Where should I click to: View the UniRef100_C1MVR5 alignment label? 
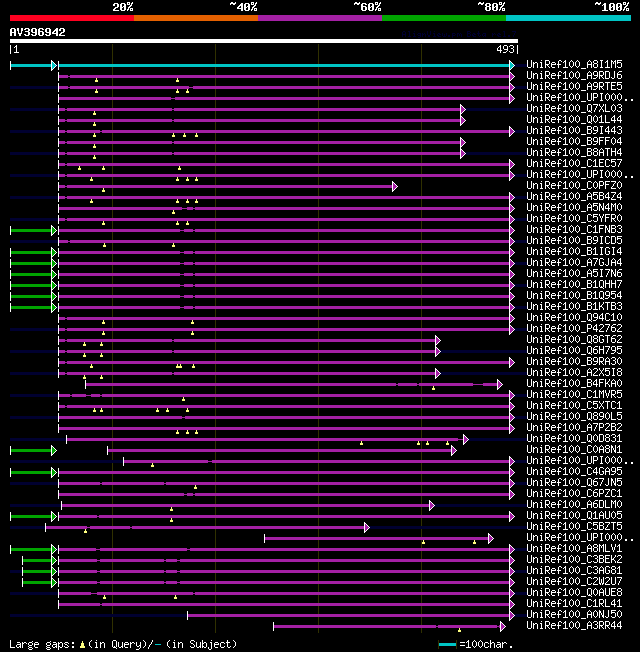coord(574,395)
